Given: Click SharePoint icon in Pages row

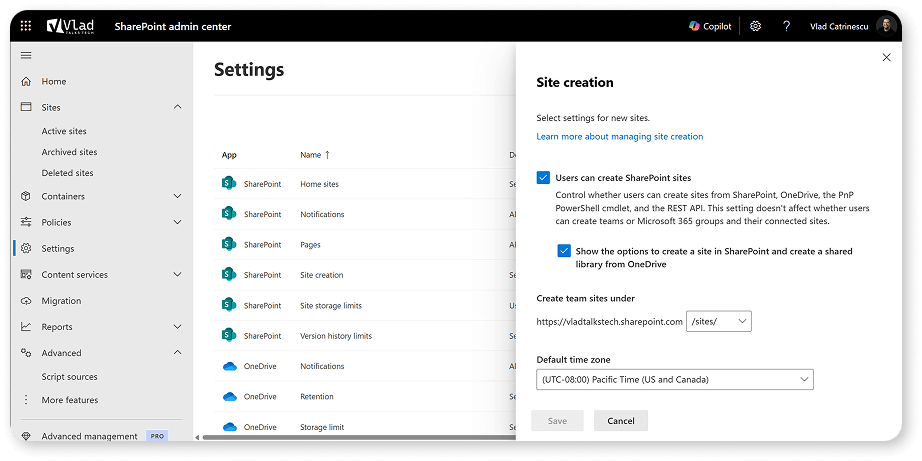Looking at the screenshot, I should pos(229,244).
